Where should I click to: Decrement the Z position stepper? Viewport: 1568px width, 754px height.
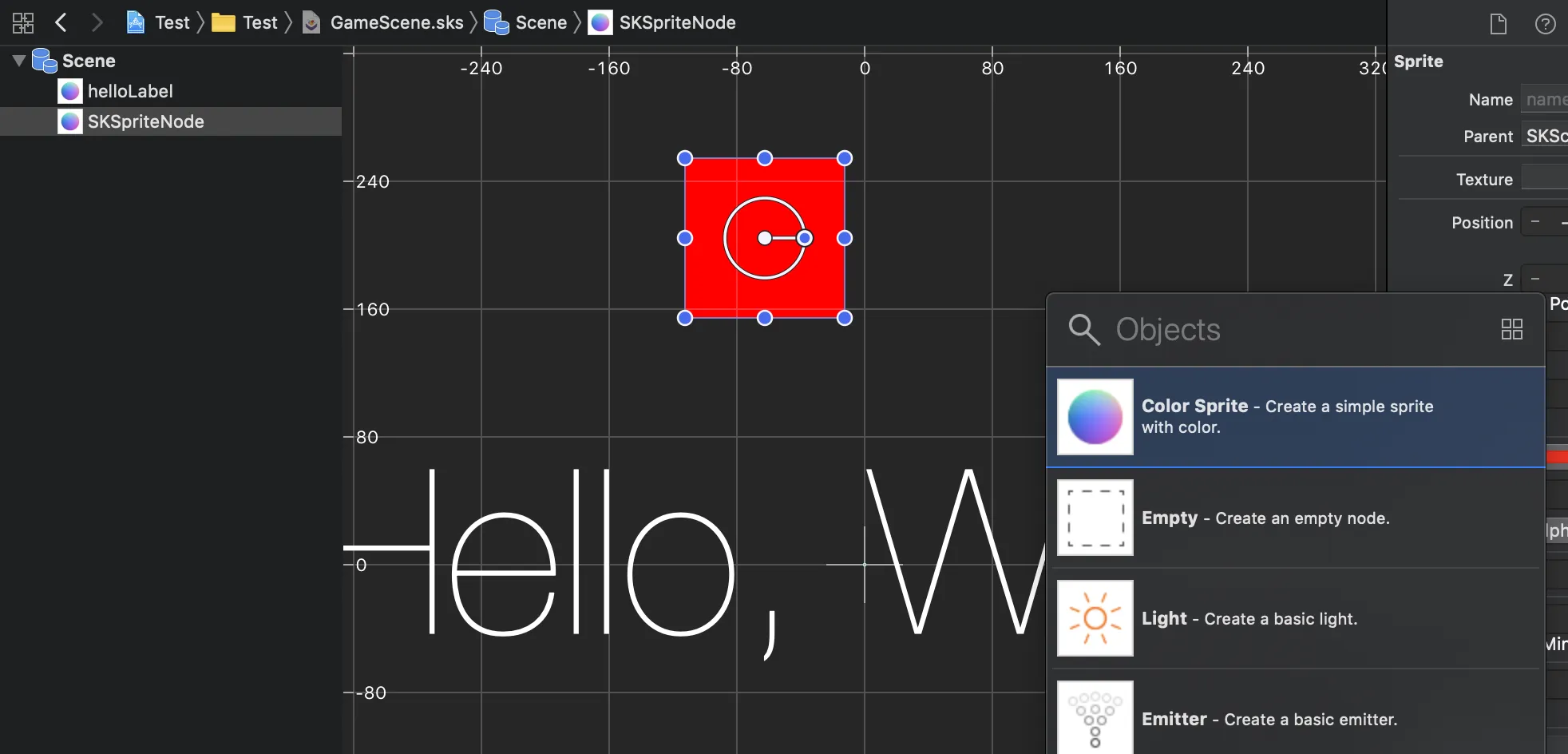[1535, 279]
